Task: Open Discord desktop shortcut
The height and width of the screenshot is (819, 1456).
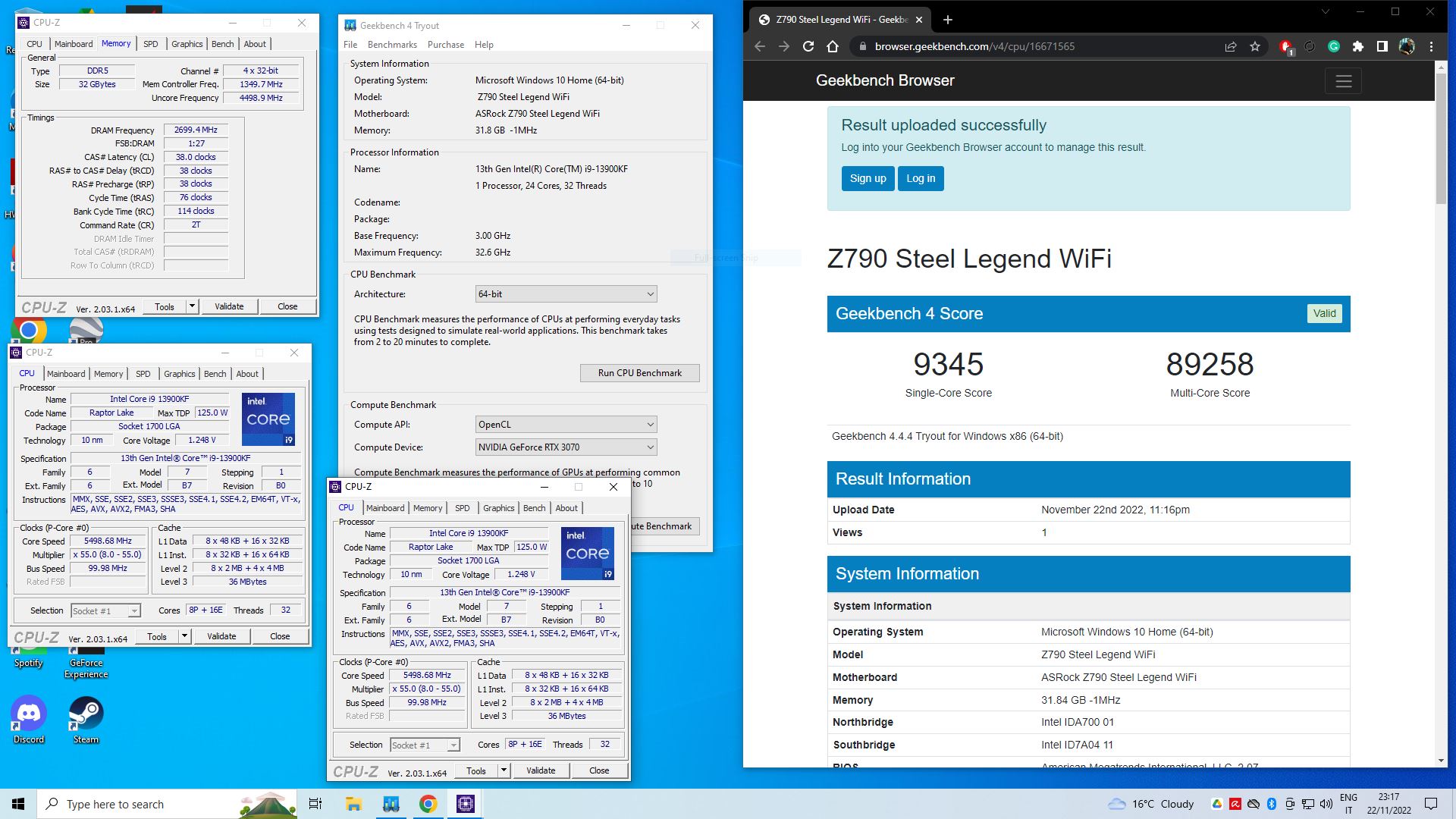Action: (29, 720)
